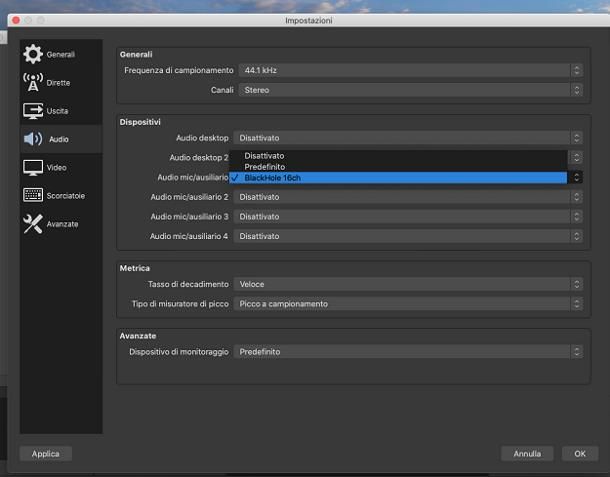This screenshot has width=610, height=477.
Task: Open the Frequenza di campionamento dropdown
Action: pos(410,70)
